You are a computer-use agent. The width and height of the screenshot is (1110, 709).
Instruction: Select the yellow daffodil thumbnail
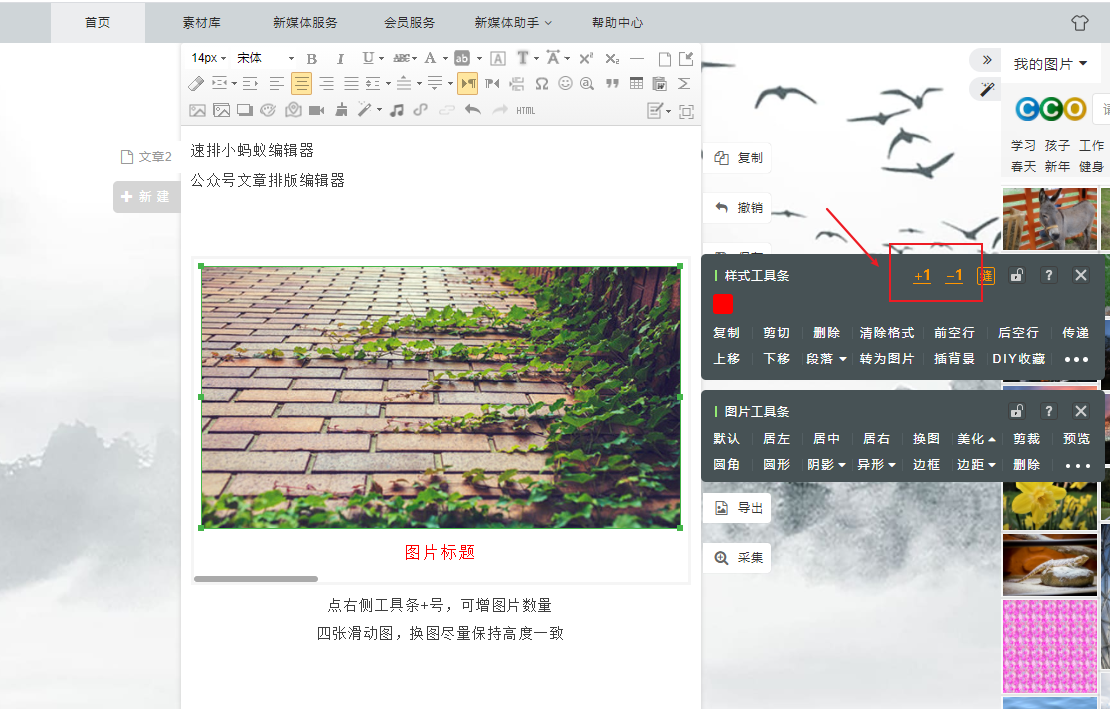(x=1050, y=506)
